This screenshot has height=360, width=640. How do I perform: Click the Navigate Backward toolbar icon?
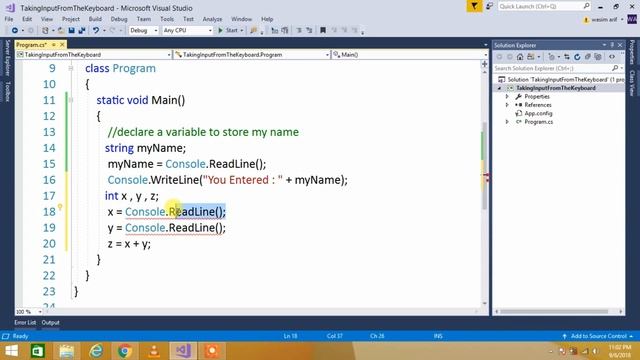point(15,31)
